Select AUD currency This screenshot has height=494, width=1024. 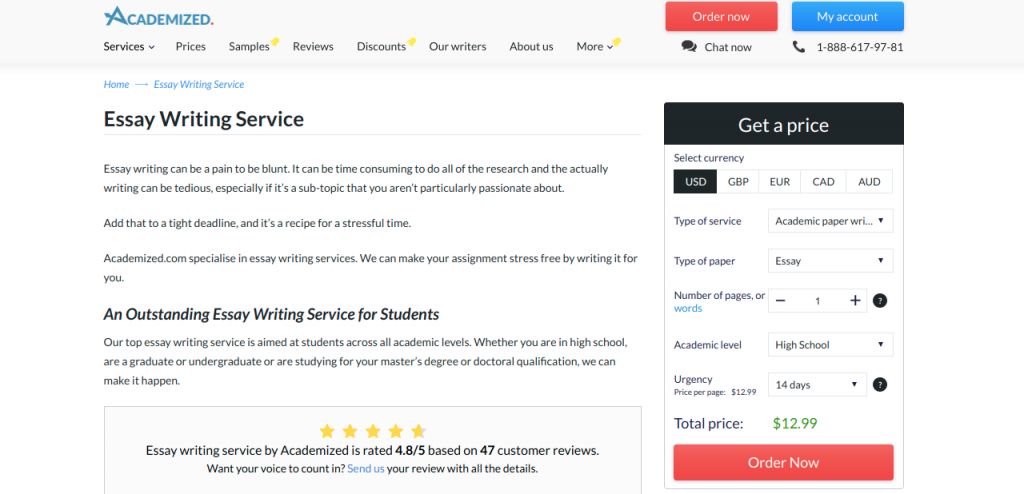coord(869,182)
